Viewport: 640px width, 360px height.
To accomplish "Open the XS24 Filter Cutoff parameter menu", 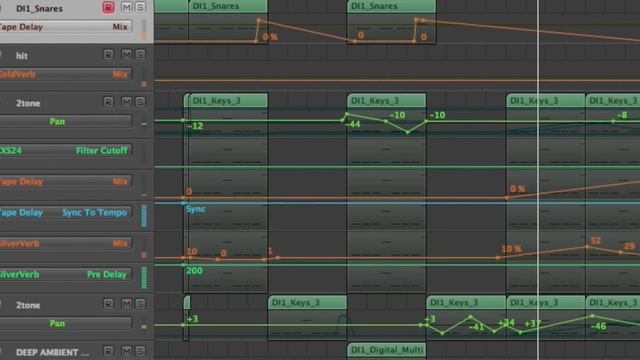I will click(66, 151).
